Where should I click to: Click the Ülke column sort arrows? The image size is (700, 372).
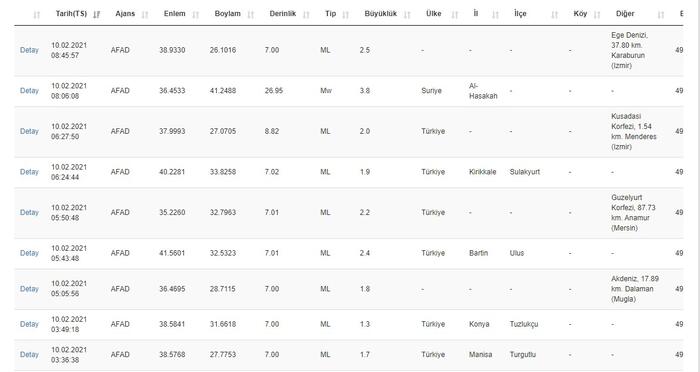coord(454,15)
